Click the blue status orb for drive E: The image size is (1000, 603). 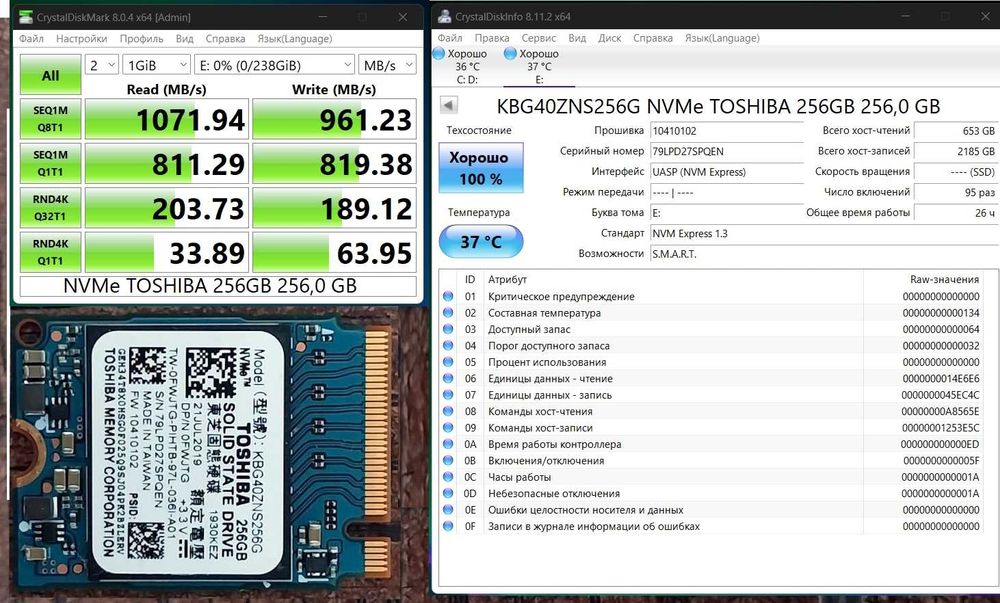click(x=510, y=54)
